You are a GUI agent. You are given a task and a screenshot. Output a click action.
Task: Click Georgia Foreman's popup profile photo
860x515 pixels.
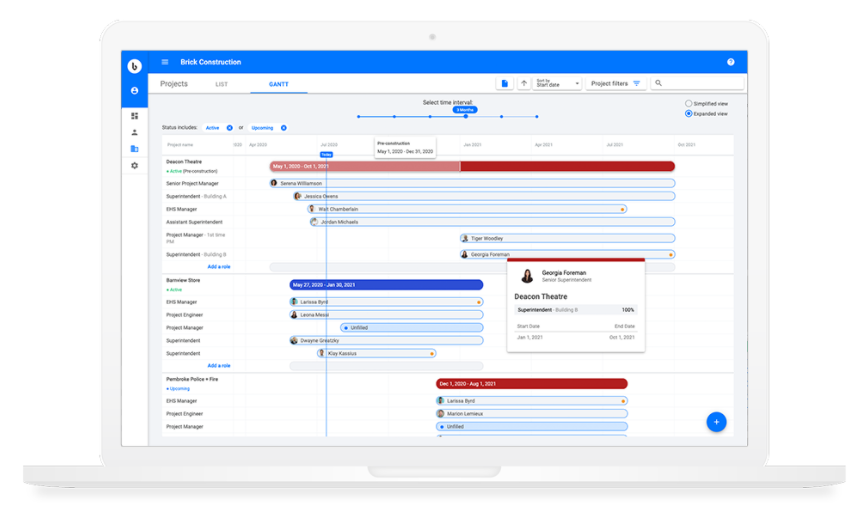pyautogui.click(x=527, y=276)
